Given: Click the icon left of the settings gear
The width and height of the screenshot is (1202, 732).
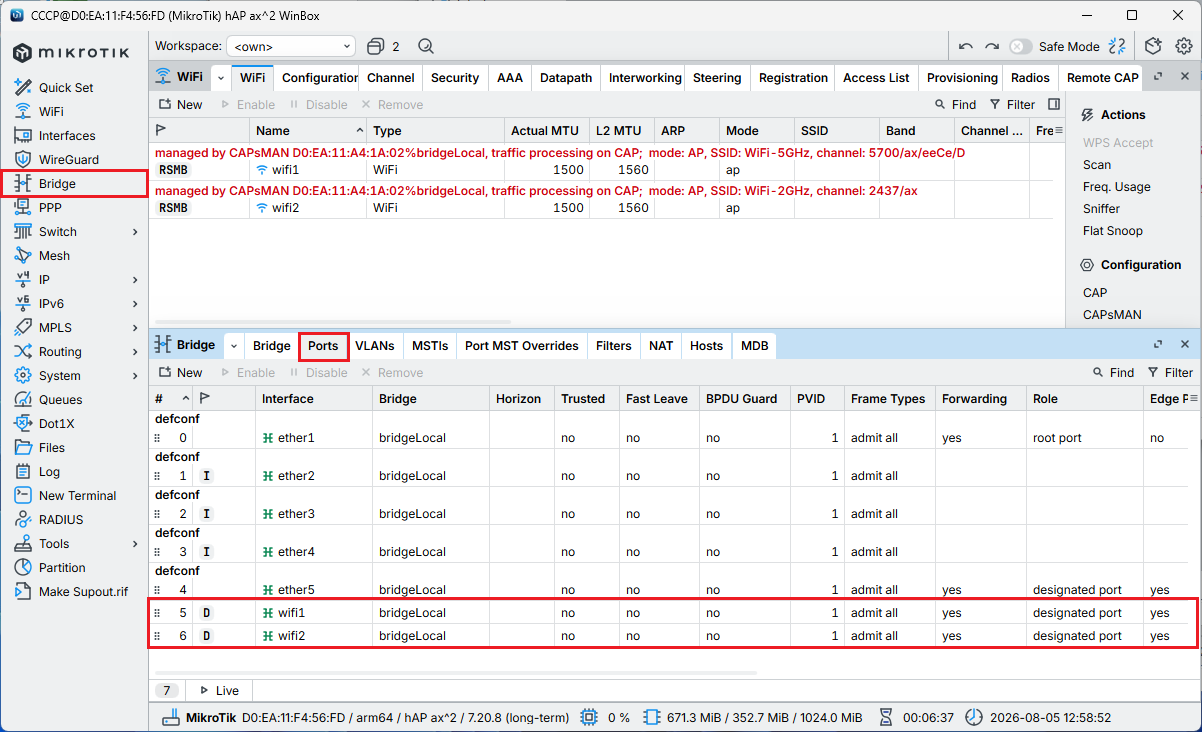Looking at the screenshot, I should pos(1153,46).
